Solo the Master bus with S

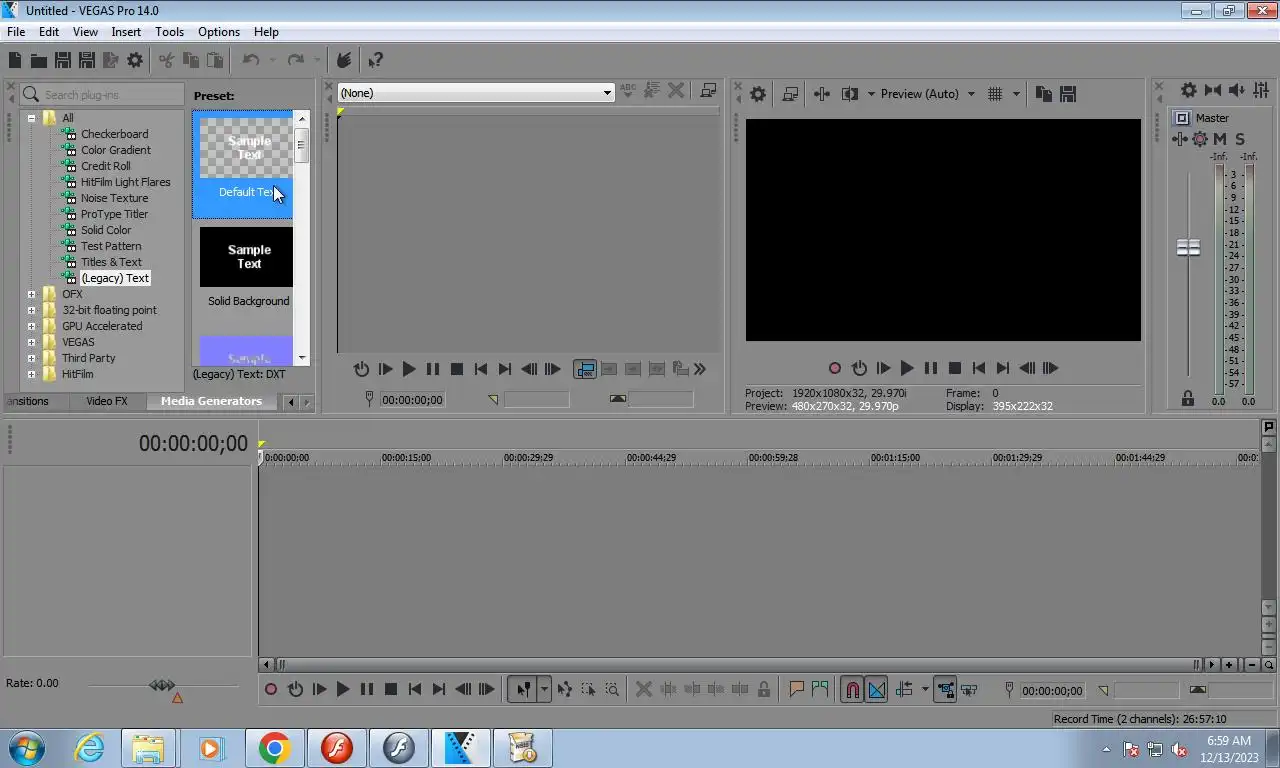click(1240, 139)
